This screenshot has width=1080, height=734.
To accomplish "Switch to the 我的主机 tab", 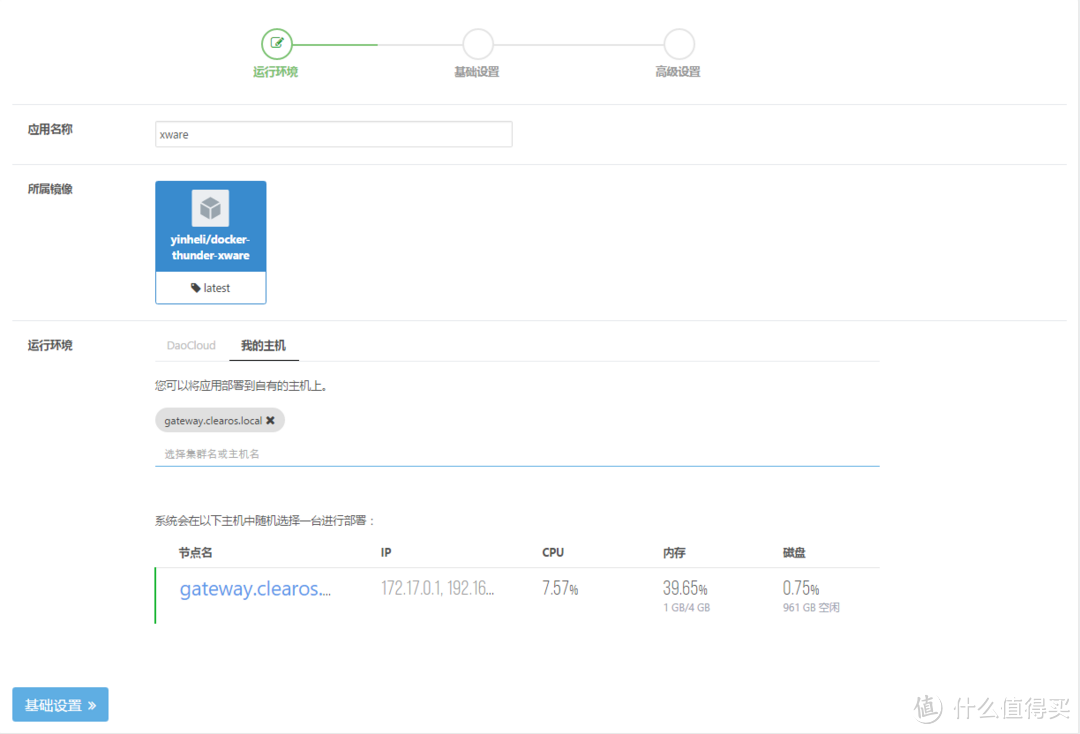I will 263,344.
